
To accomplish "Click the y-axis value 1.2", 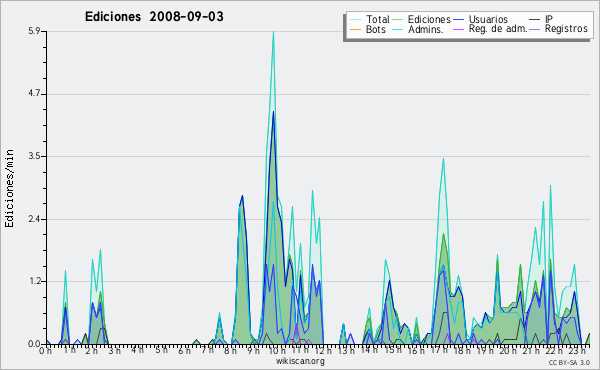I will (34, 282).
